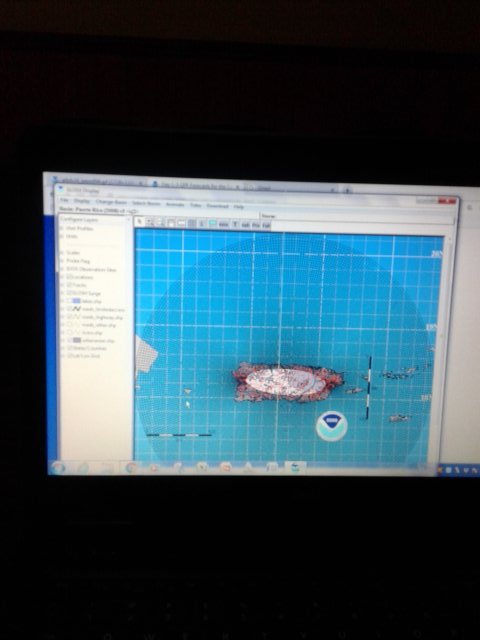Toggle the States/Counties checkbox
The height and width of the screenshot is (640, 480).
pyautogui.click(x=69, y=348)
